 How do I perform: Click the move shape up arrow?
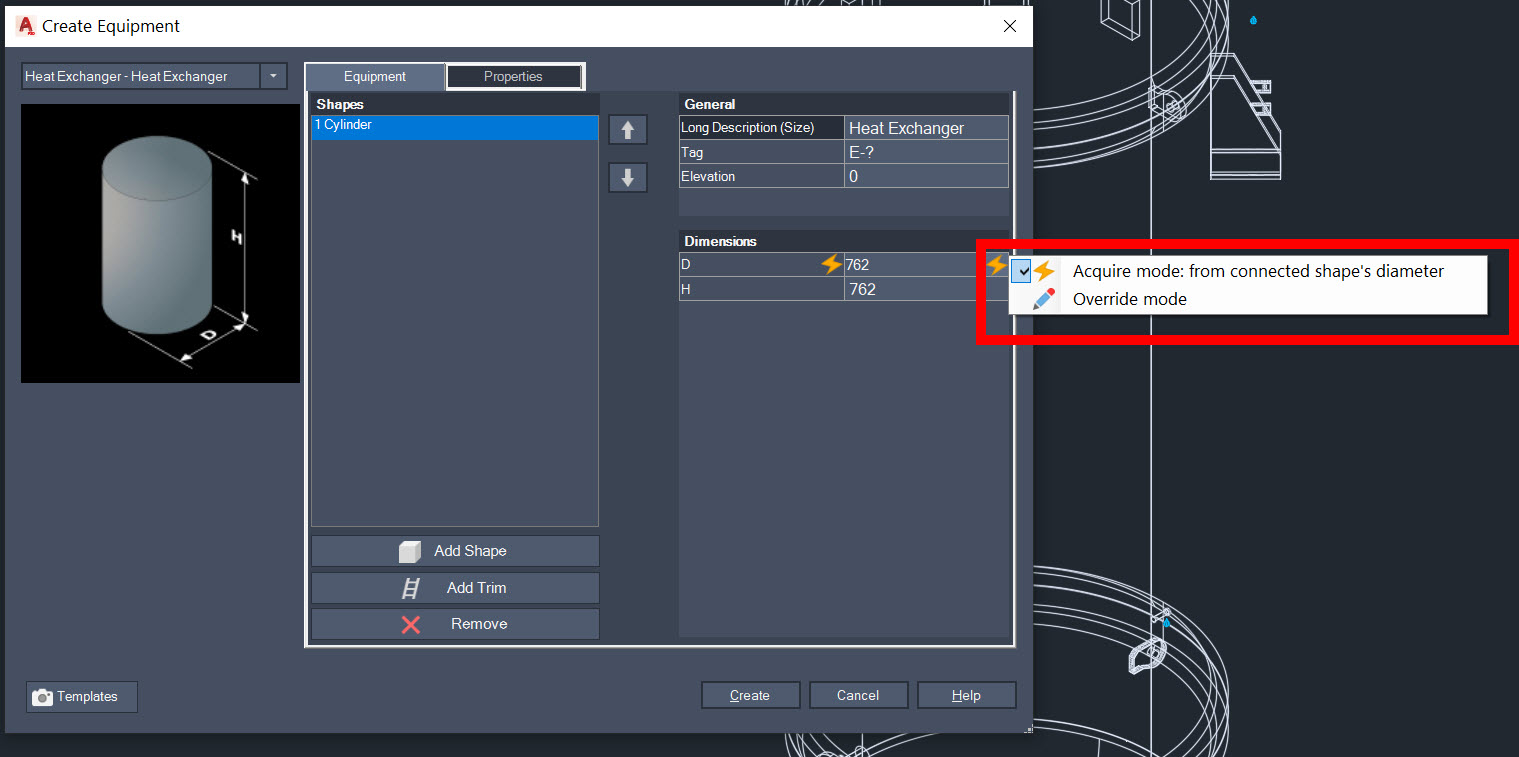(x=627, y=129)
